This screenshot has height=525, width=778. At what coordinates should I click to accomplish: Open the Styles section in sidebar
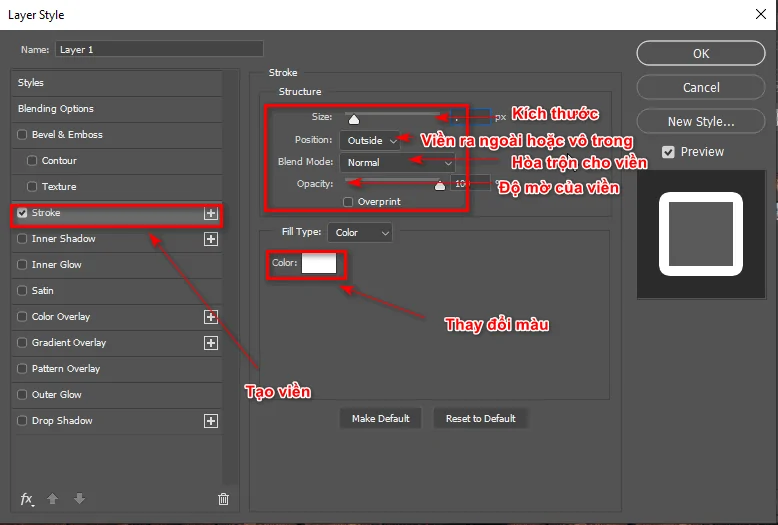[x=31, y=83]
